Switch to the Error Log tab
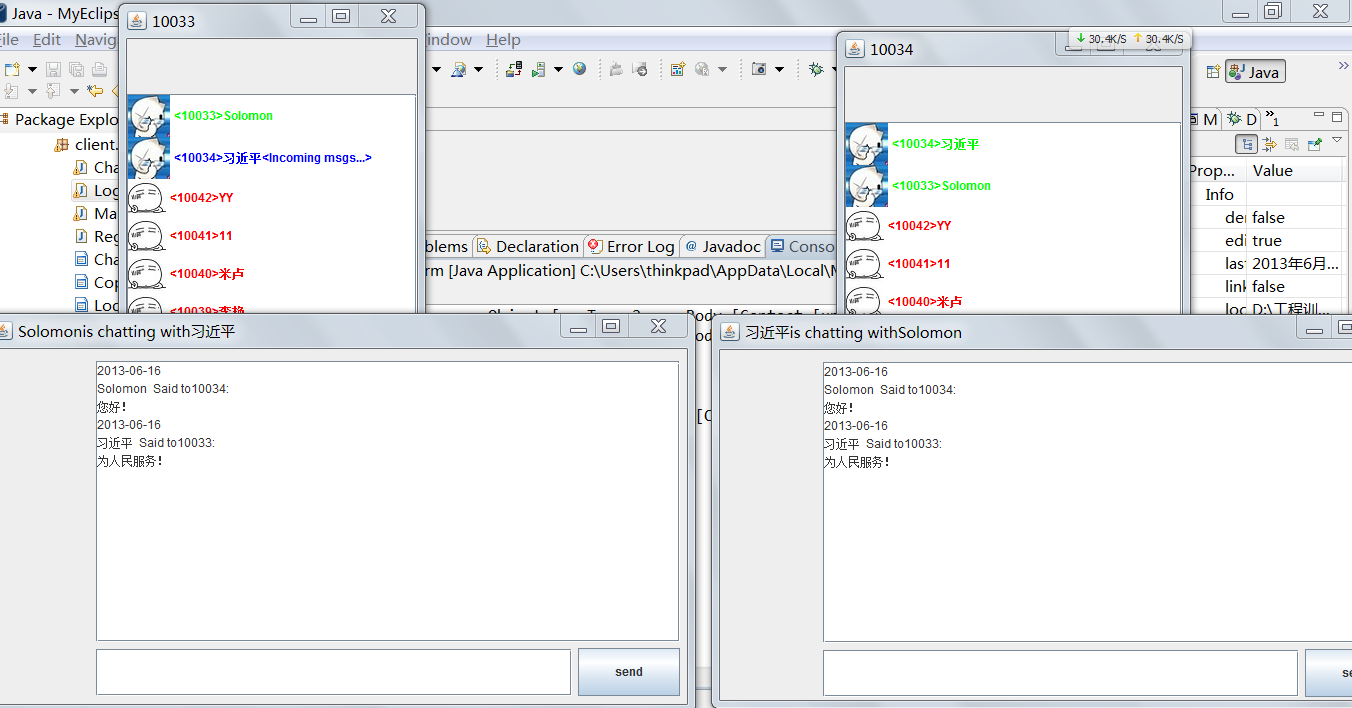1352x708 pixels. point(631,246)
